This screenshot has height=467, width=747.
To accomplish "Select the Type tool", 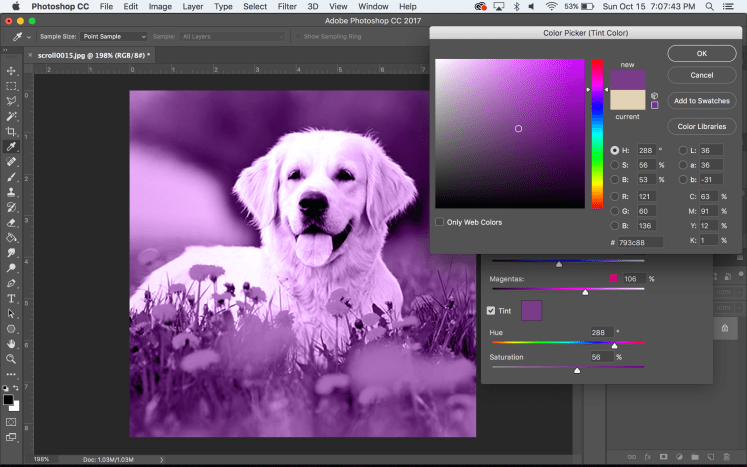I will coord(11,298).
